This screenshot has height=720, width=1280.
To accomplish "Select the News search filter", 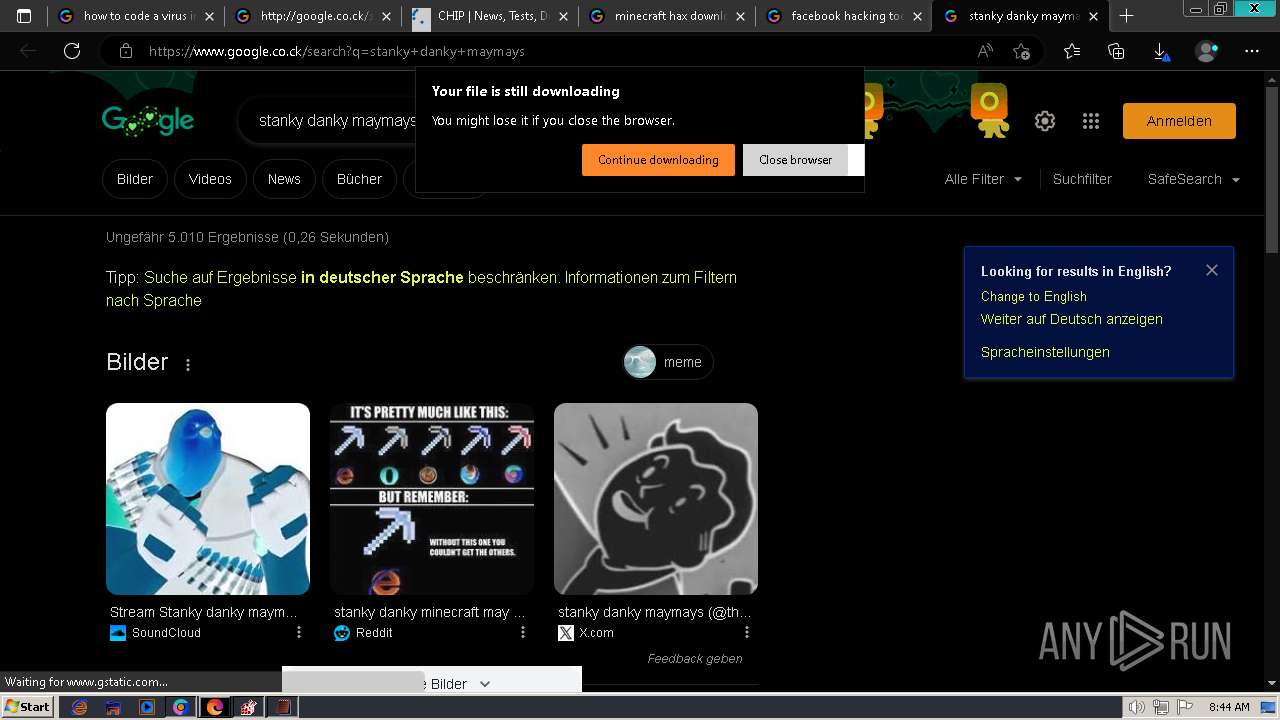I will tap(284, 179).
